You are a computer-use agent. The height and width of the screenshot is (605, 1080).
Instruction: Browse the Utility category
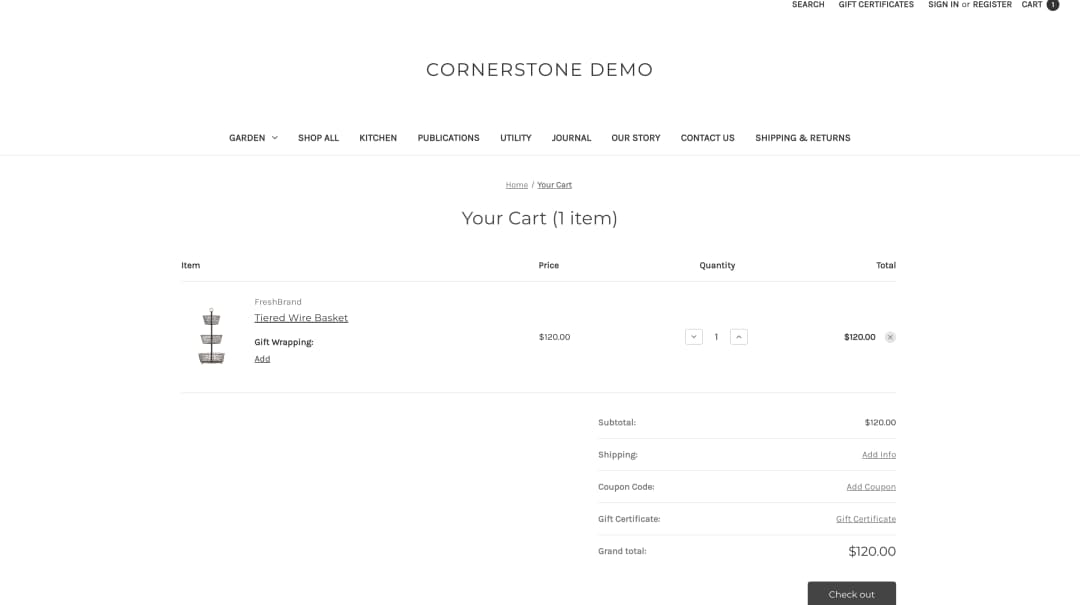[x=515, y=138]
